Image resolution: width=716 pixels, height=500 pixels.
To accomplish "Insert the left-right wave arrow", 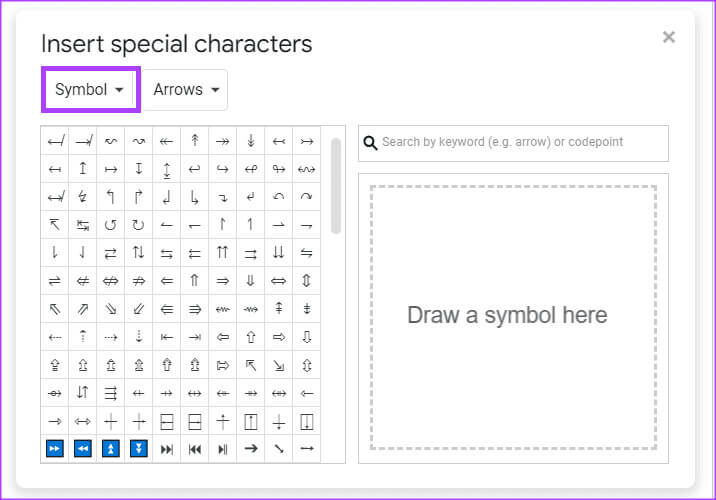I will tap(306, 169).
